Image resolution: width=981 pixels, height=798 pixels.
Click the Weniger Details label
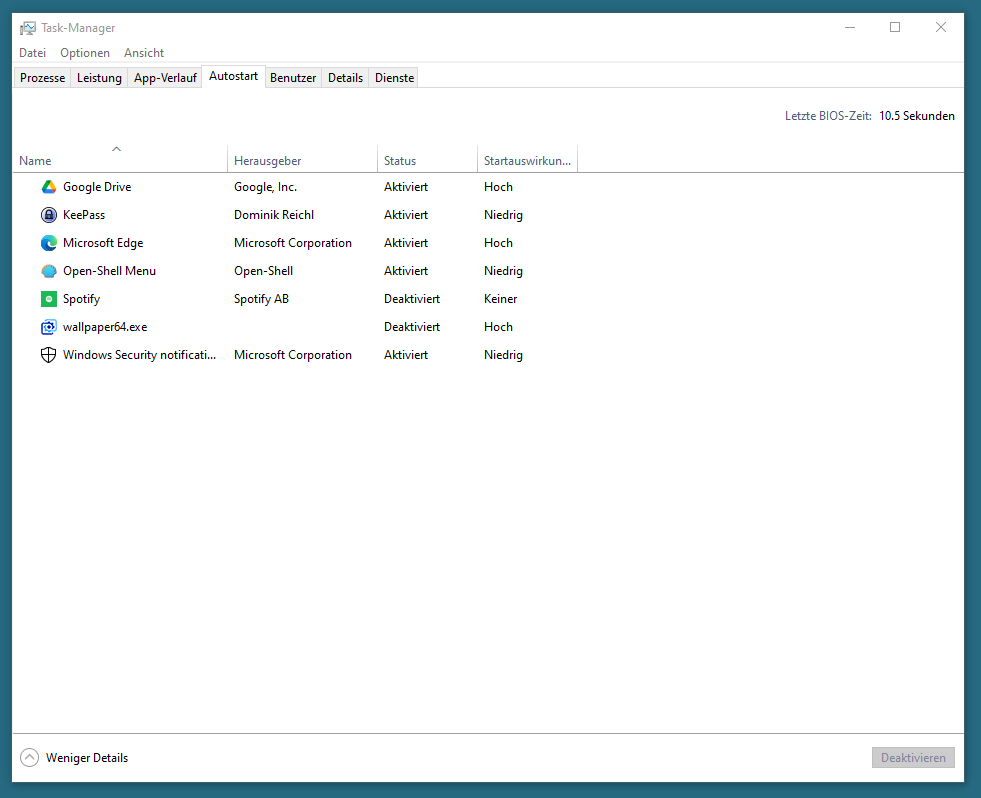[x=87, y=757]
